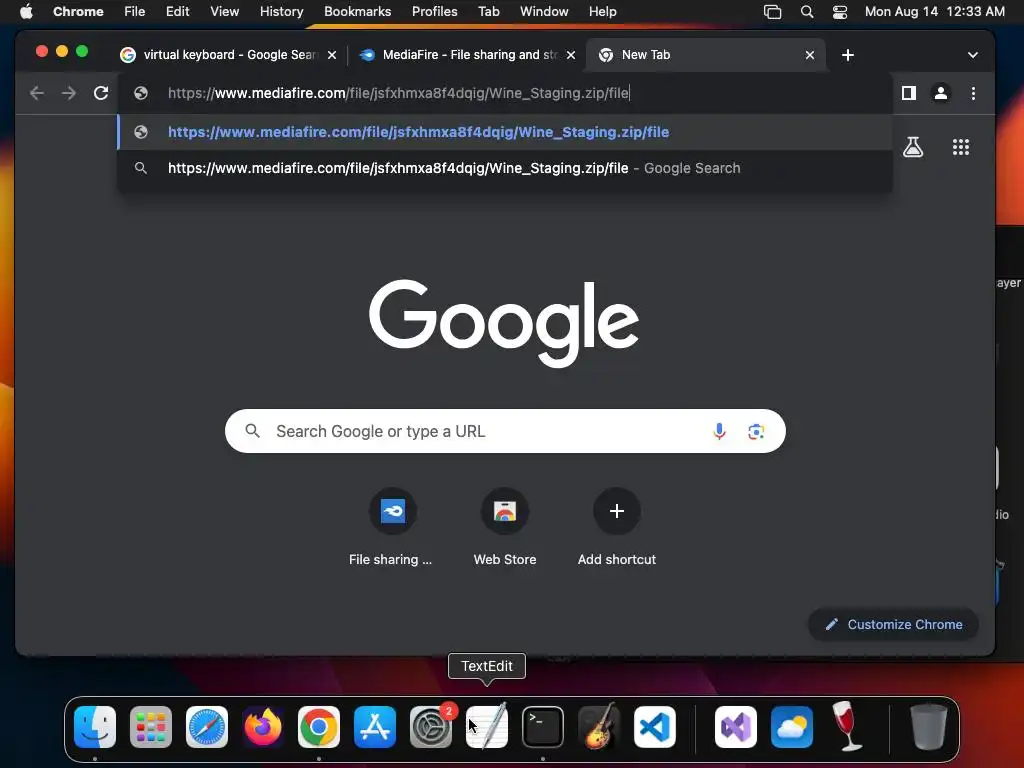Launch TextEdit from the dock
Screen dimensions: 1024x768
click(x=487, y=727)
